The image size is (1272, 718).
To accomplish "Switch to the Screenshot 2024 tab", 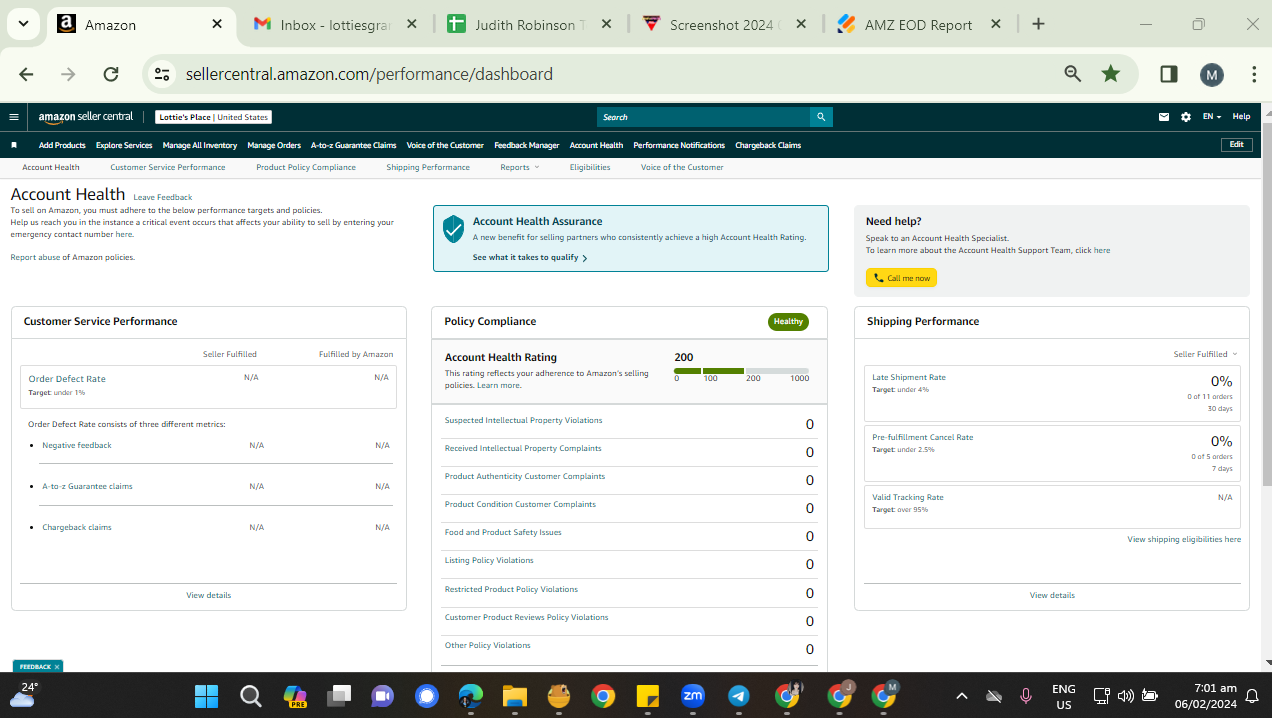I will point(723,24).
